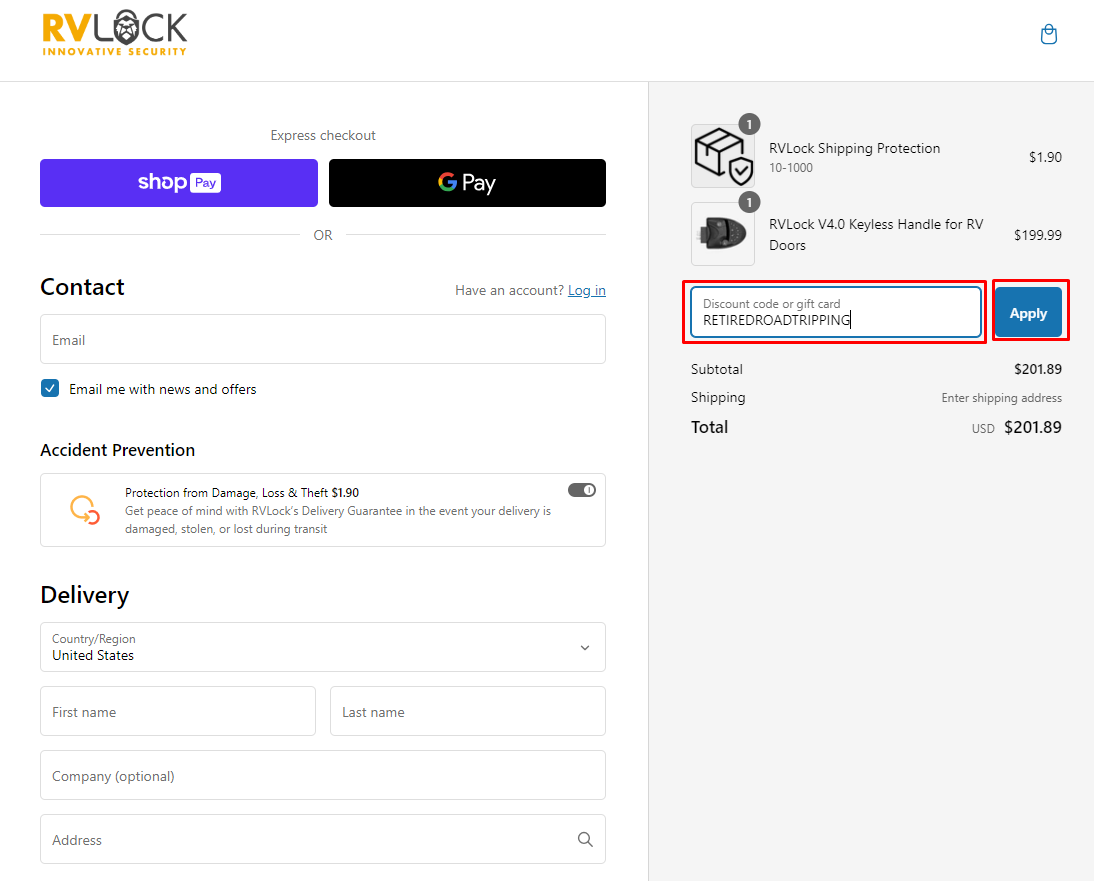This screenshot has height=881, width=1094.
Task: Pay with Shop Pay express checkout
Action: (179, 183)
